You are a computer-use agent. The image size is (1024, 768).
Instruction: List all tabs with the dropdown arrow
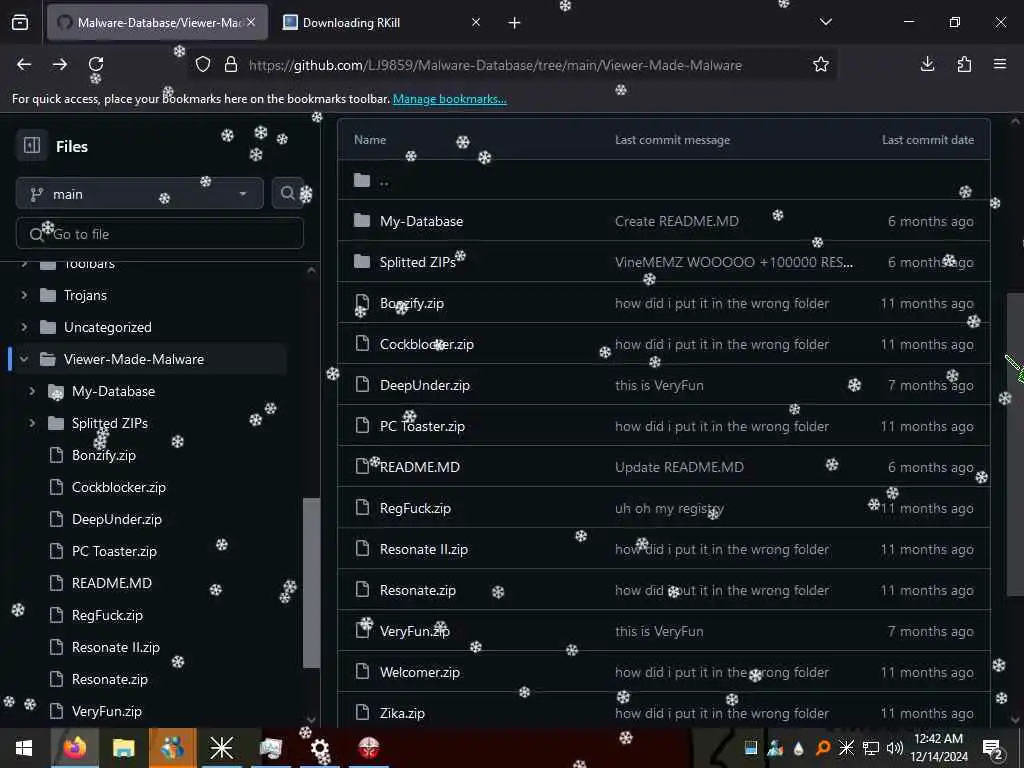pos(825,22)
